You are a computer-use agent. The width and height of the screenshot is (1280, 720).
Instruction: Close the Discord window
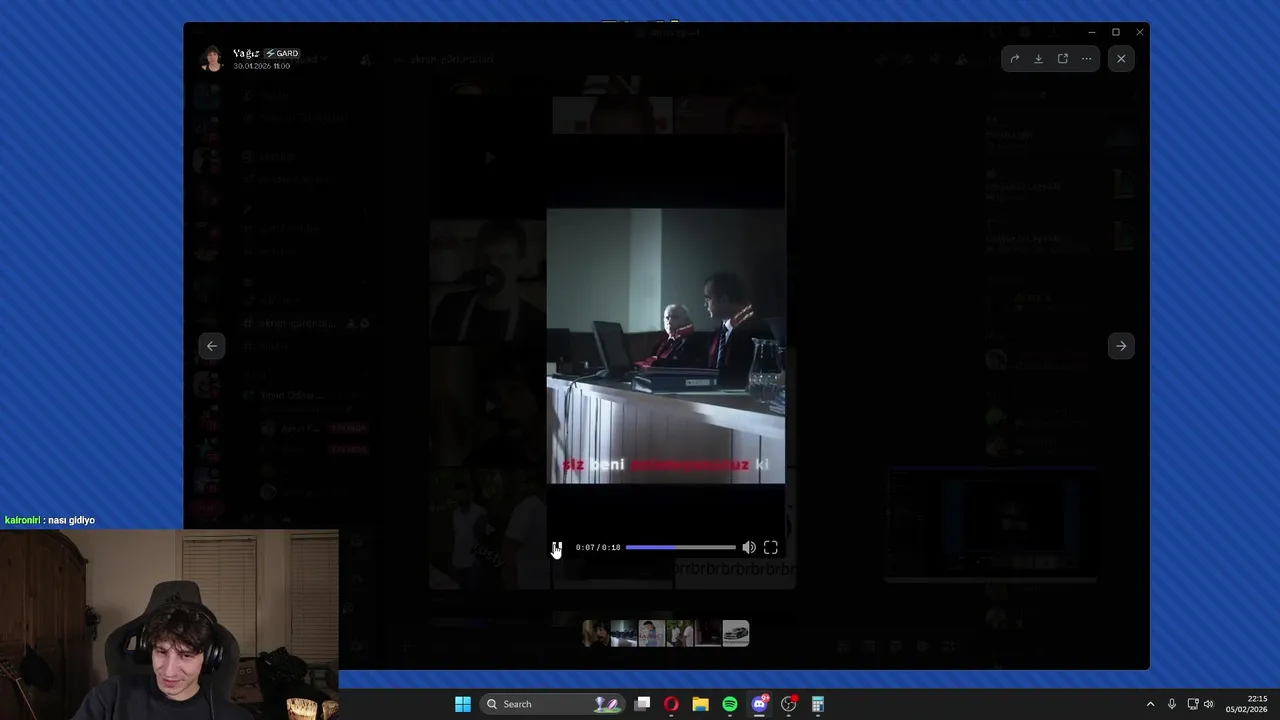(x=1139, y=32)
